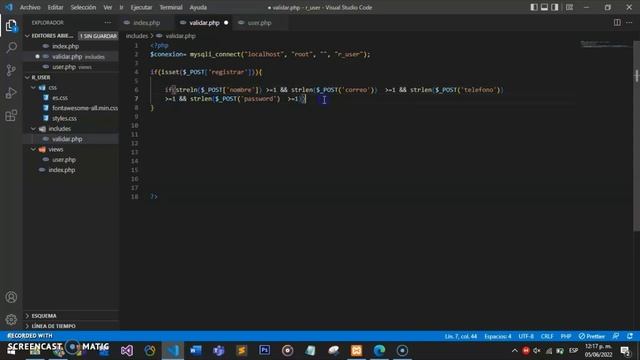Click validar.php in the breadcrumb
The width and height of the screenshot is (640, 360).
[180, 36]
